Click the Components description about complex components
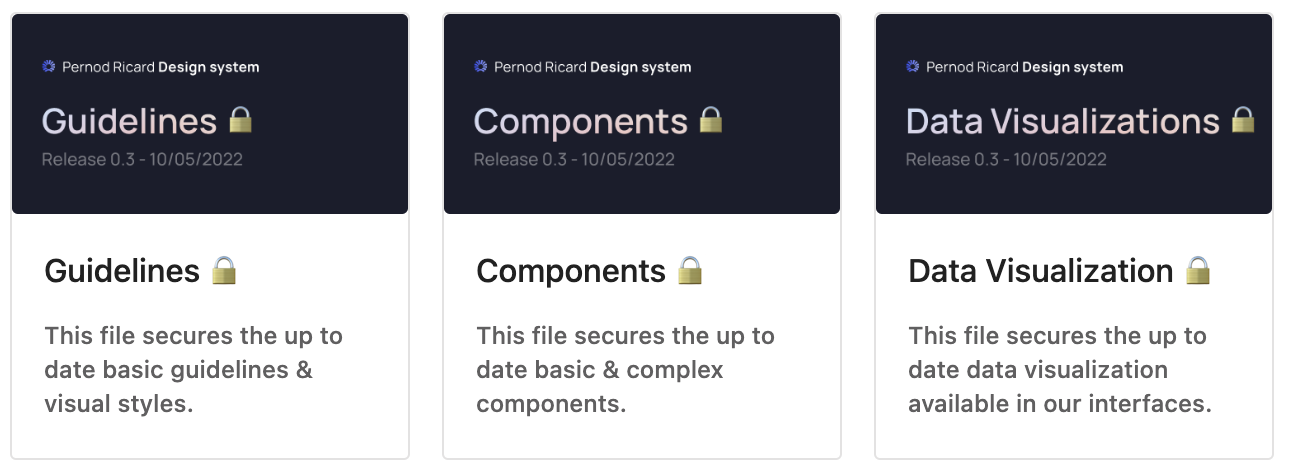1290x476 pixels. coord(625,370)
